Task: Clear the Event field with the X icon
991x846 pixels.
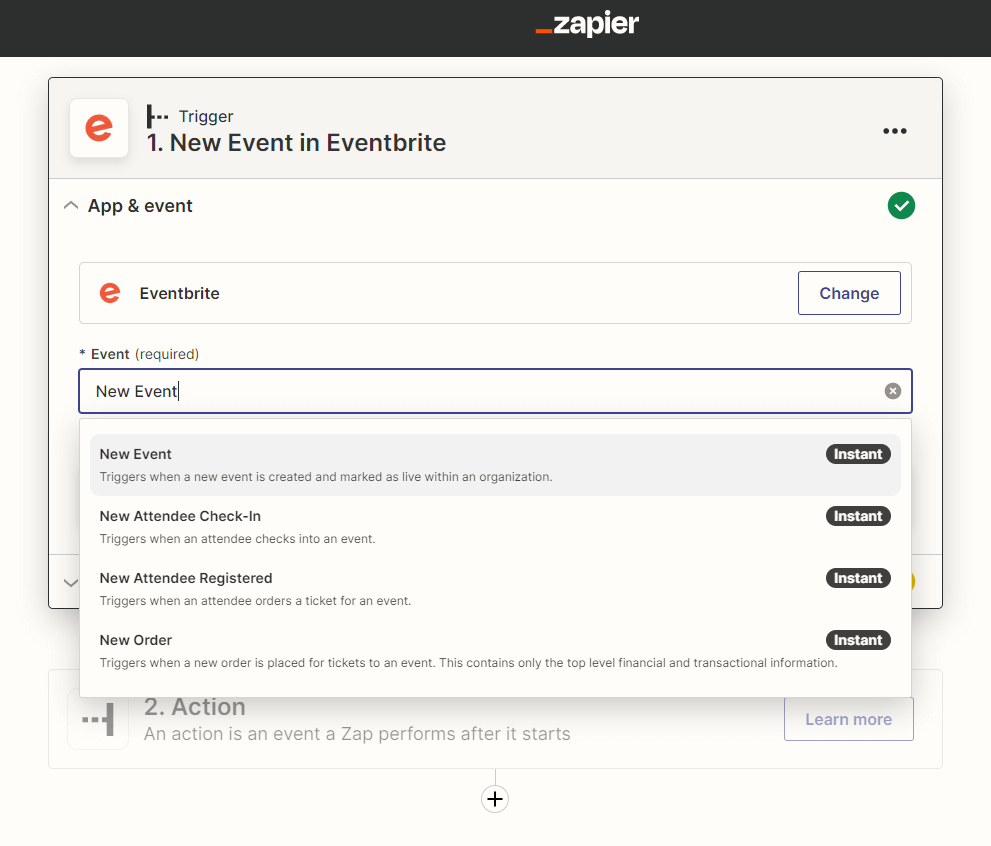Action: click(892, 391)
